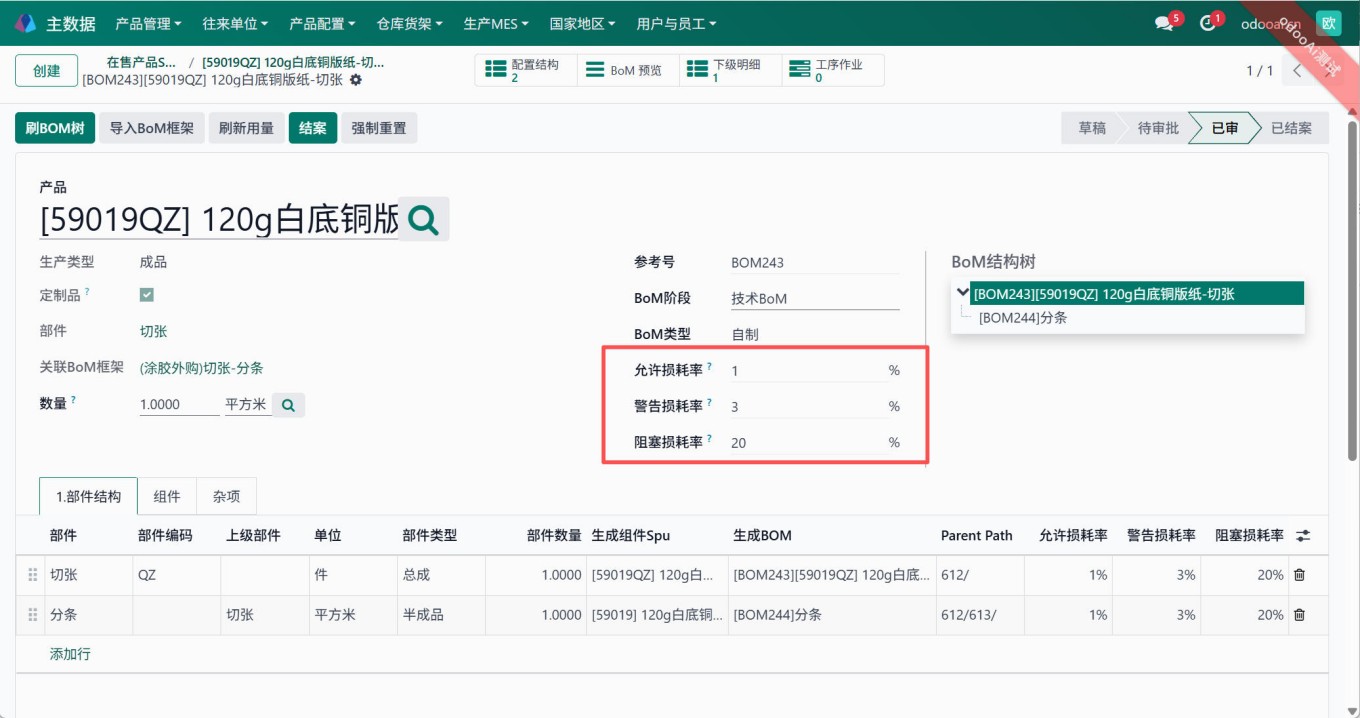Image resolution: width=1360 pixels, height=718 pixels.
Task: Click 添加行 link in the table
Action: click(70, 654)
